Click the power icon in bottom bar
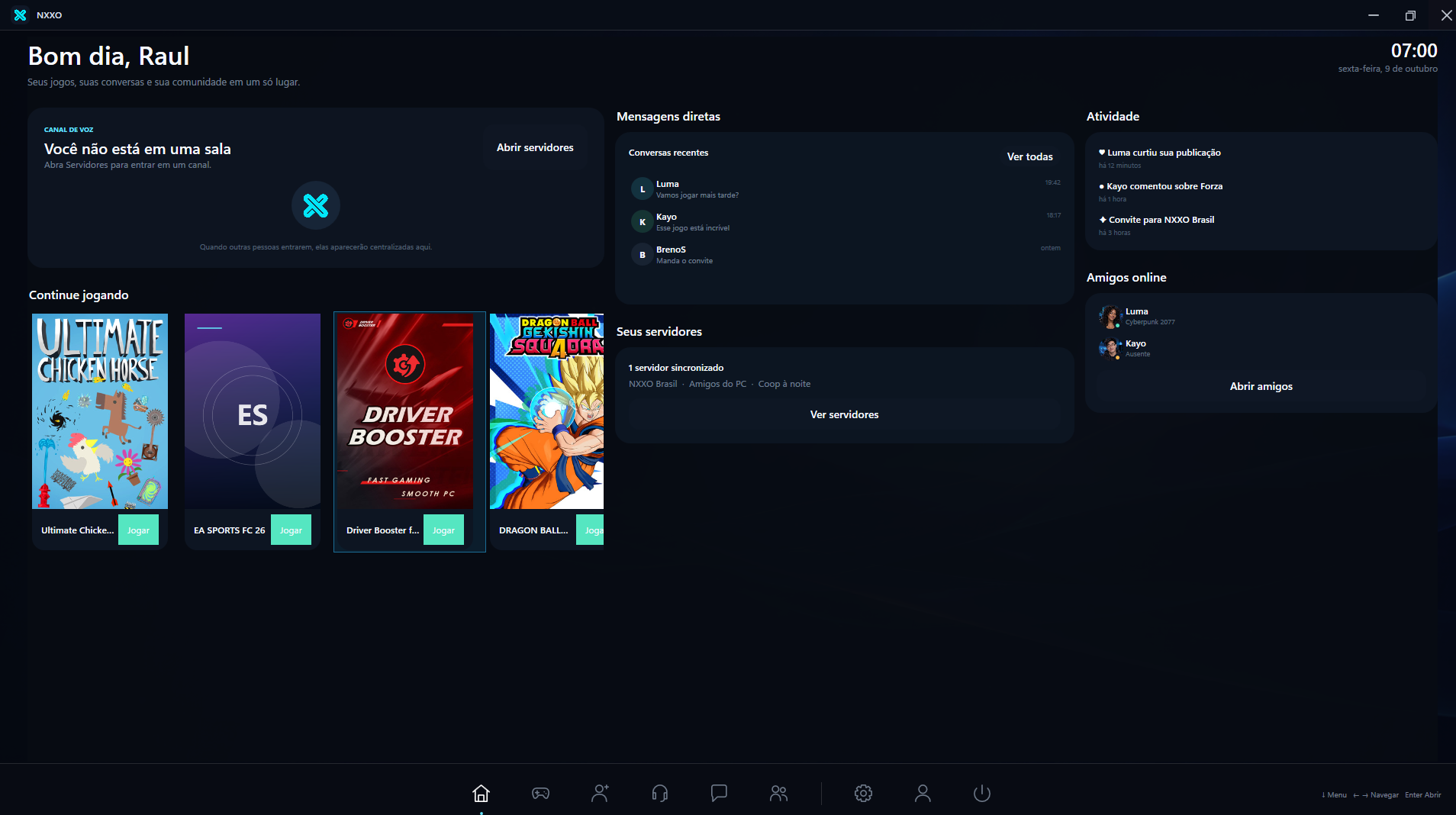 click(982, 794)
